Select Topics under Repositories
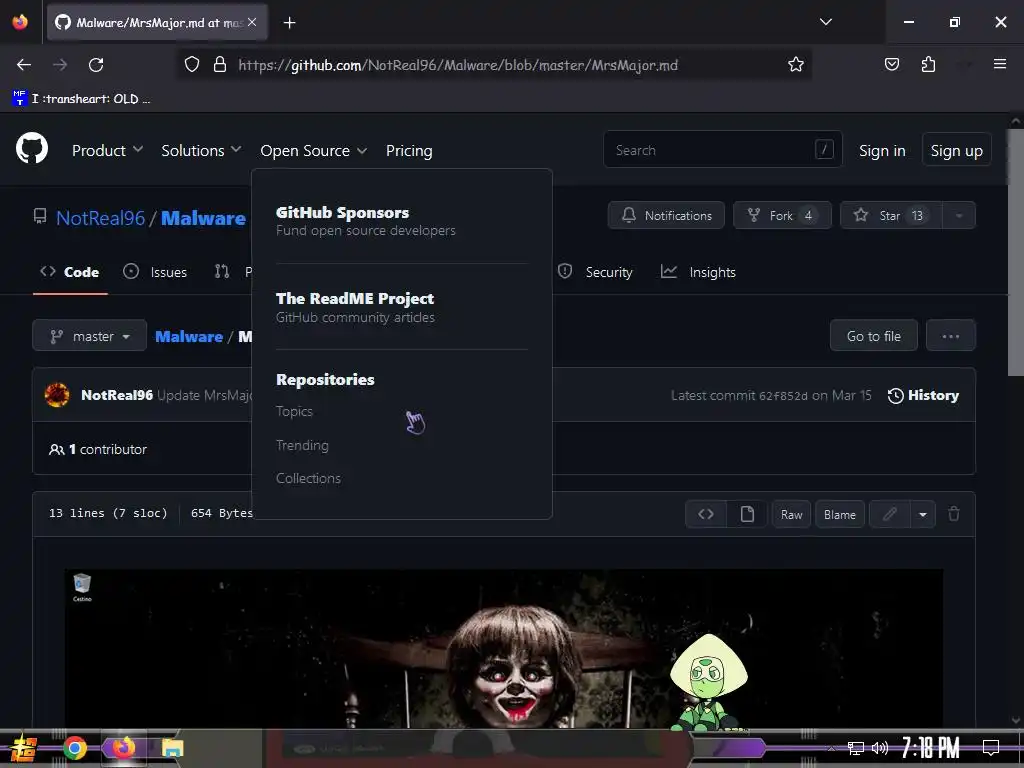The height and width of the screenshot is (768, 1024). (x=294, y=411)
